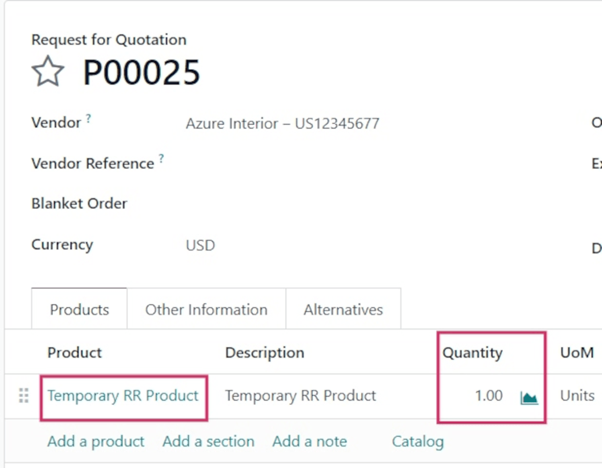Click Add a product link
This screenshot has height=468, width=602.
[x=96, y=441]
